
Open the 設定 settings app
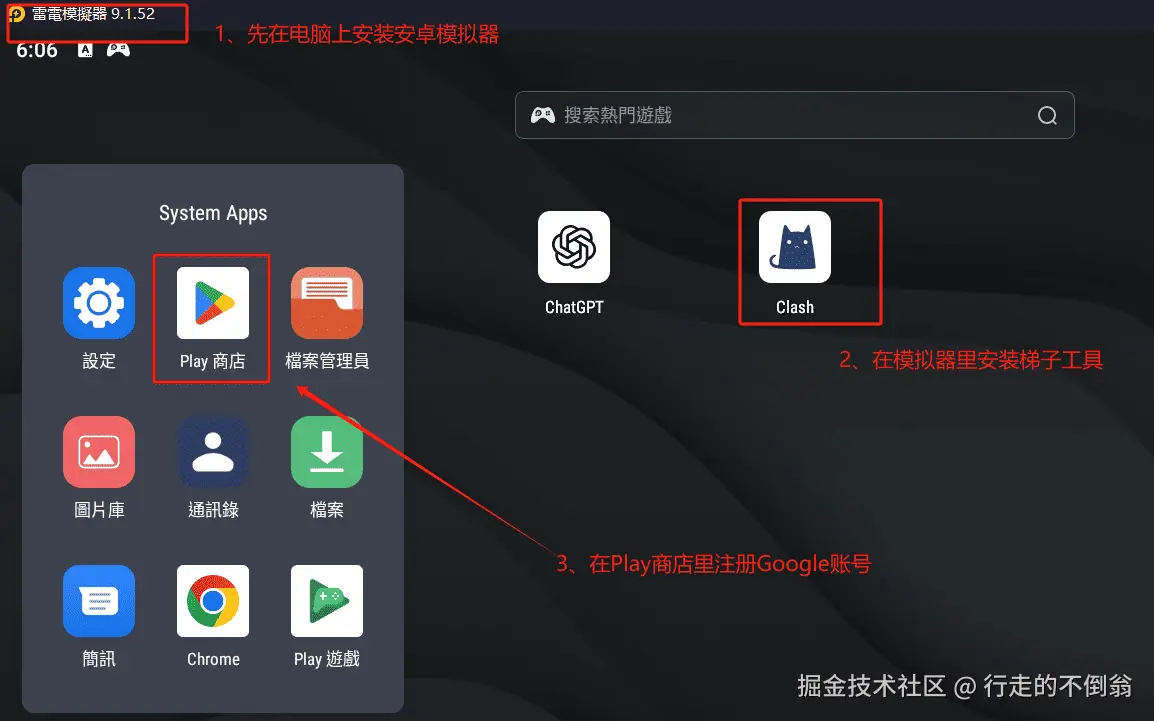click(x=98, y=302)
